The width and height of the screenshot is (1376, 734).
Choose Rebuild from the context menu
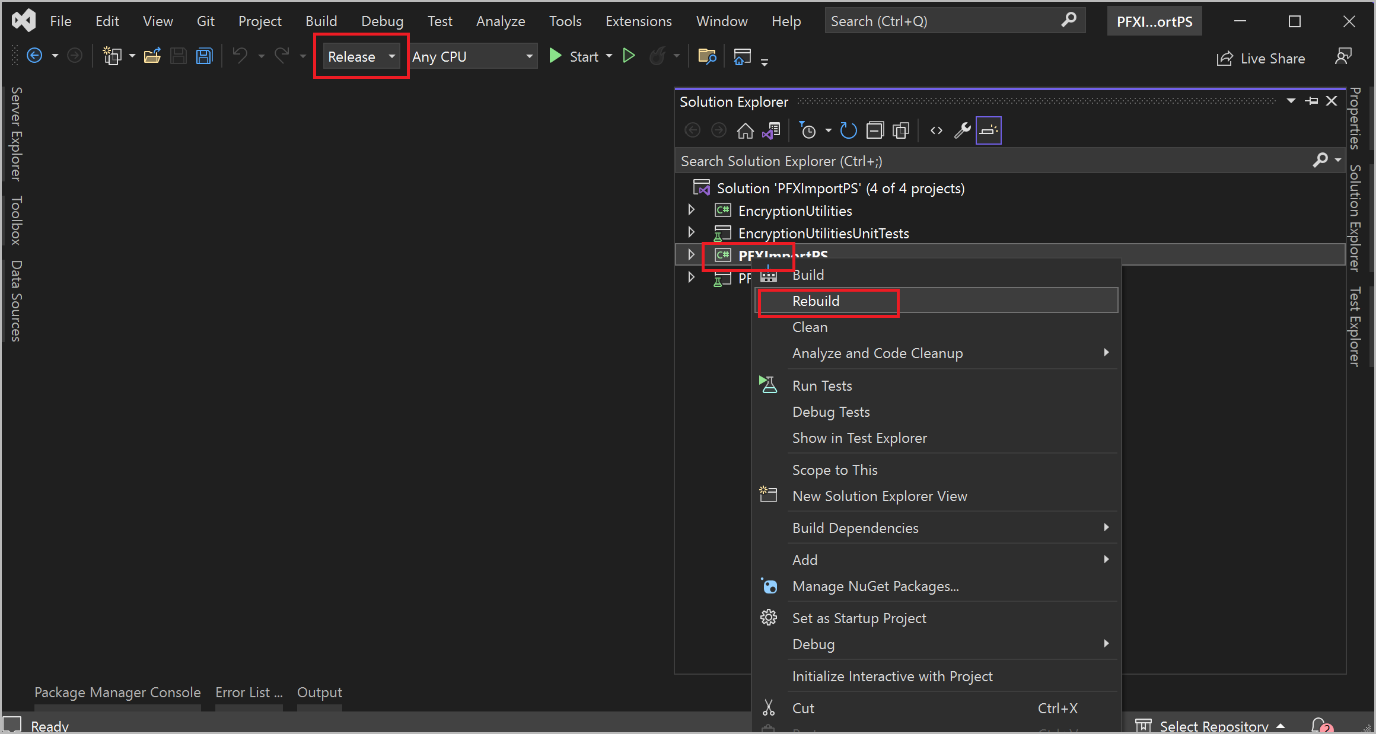[x=815, y=301]
